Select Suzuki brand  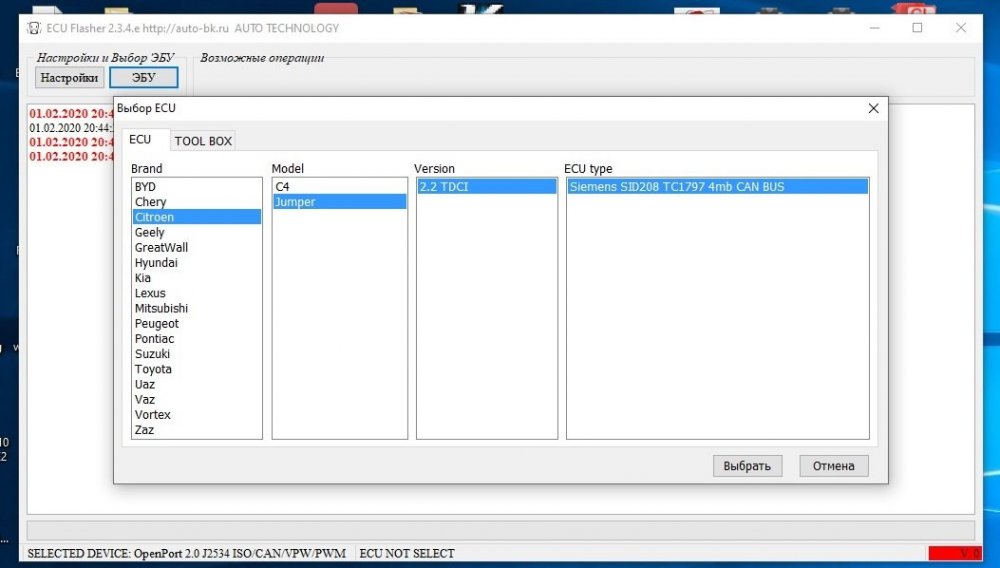click(196, 354)
